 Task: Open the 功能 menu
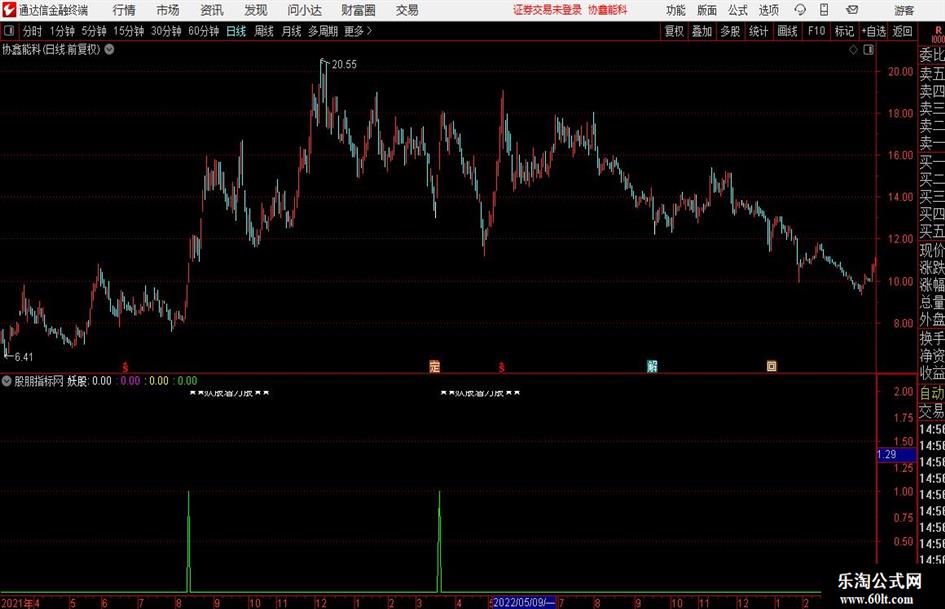pyautogui.click(x=676, y=10)
